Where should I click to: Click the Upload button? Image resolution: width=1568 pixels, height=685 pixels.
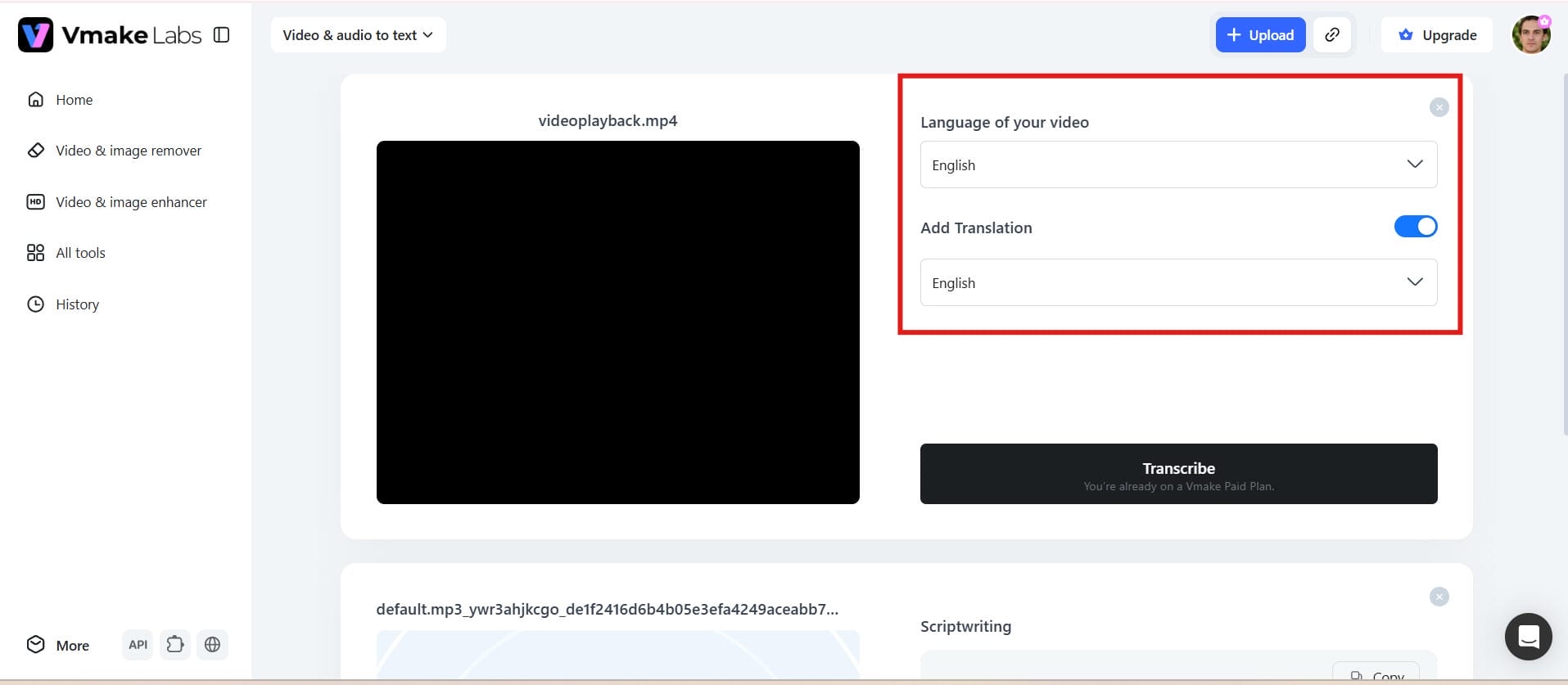pos(1260,35)
